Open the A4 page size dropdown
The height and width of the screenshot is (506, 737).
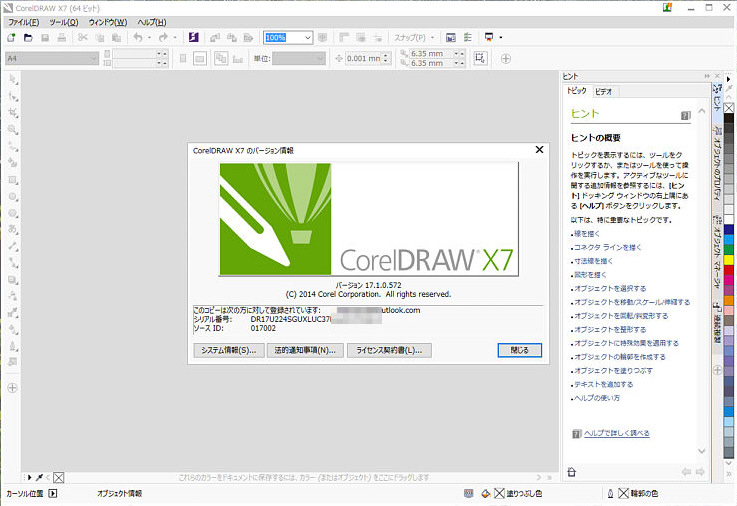point(93,59)
